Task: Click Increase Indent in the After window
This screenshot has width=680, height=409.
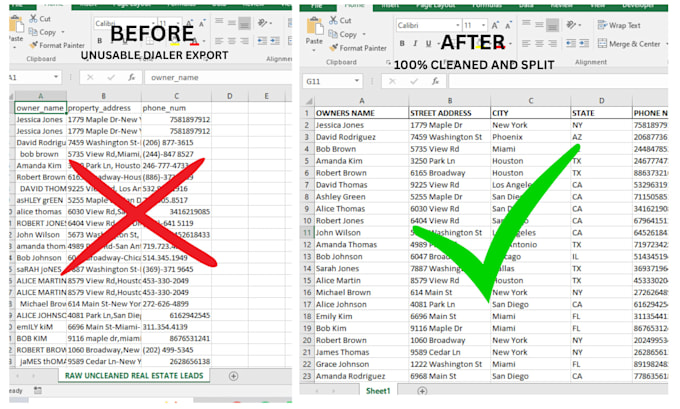Action: pos(584,43)
